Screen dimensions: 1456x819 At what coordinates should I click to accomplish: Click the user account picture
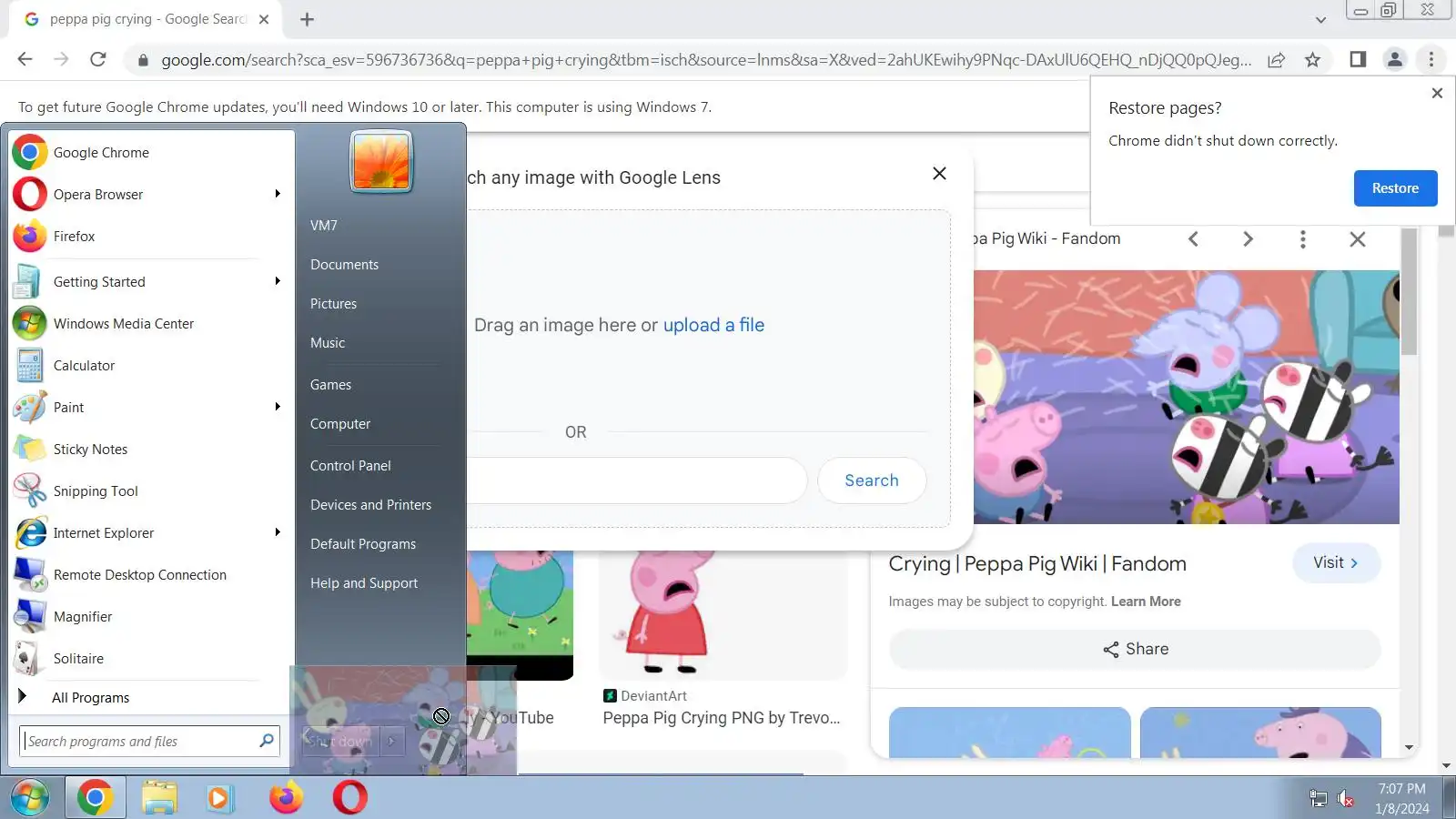pos(381,162)
